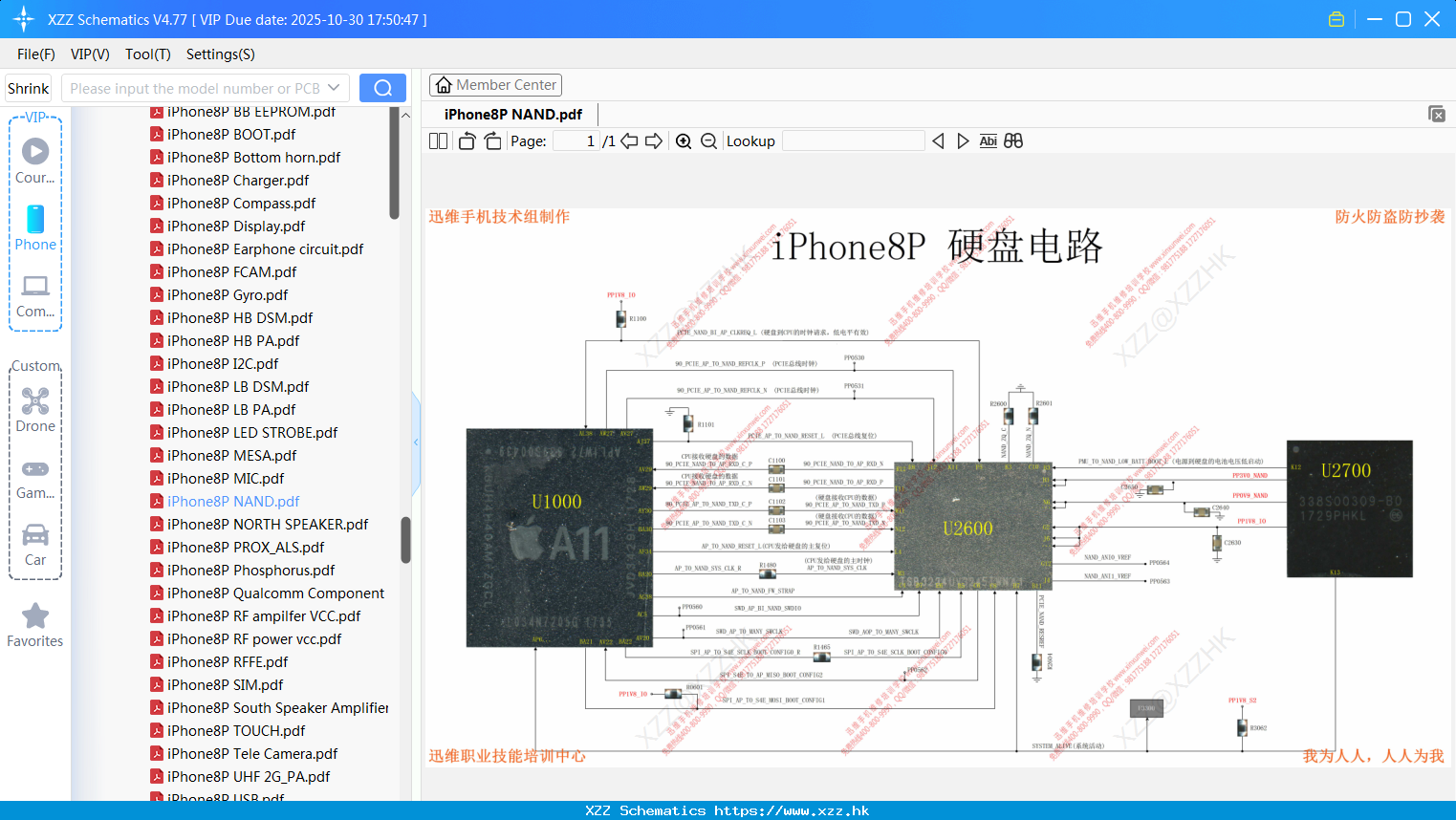This screenshot has width=1456, height=820.
Task: Open the VIP(V) menu
Action: click(x=90, y=54)
